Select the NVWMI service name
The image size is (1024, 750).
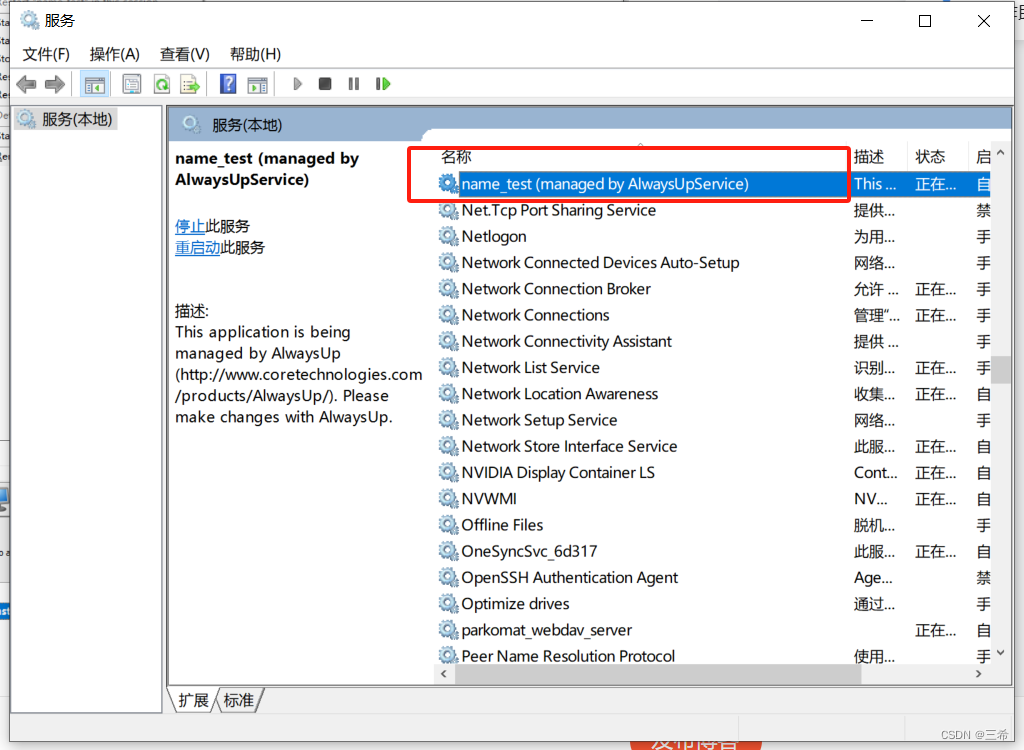point(489,498)
